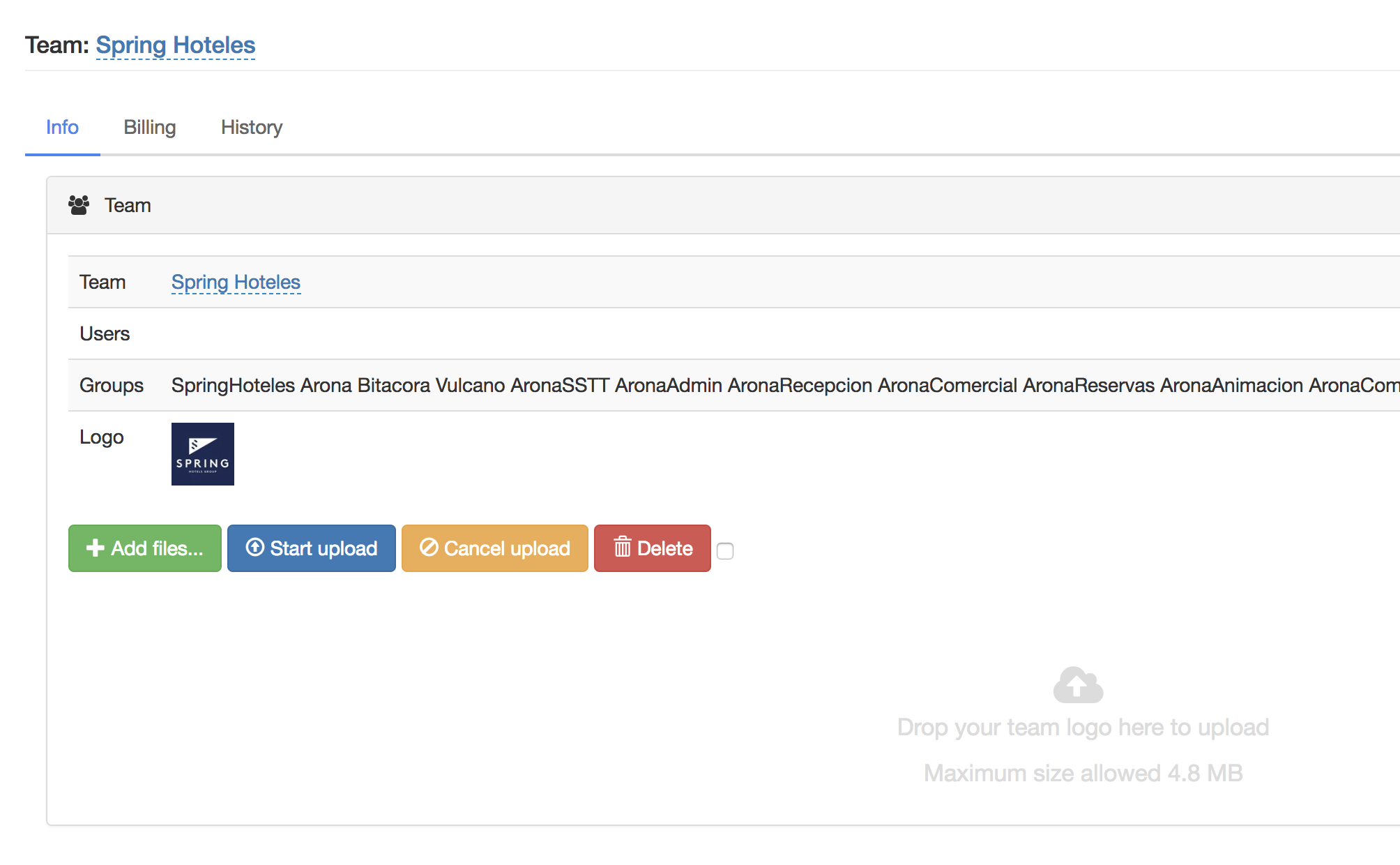Click the Start upload button
Viewport: 1400px width, 865px height.
point(312,548)
